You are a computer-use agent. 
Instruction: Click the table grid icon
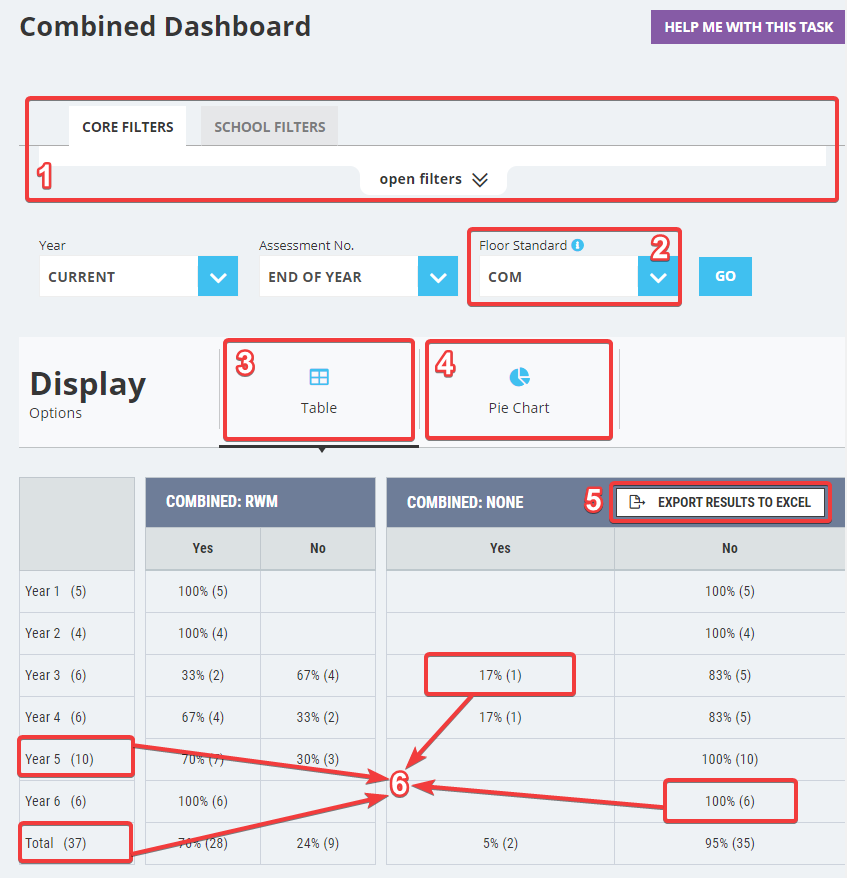tap(319, 377)
